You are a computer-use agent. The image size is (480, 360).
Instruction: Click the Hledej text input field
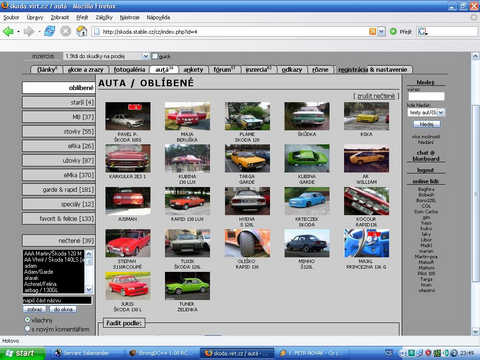pyautogui.click(x=426, y=96)
